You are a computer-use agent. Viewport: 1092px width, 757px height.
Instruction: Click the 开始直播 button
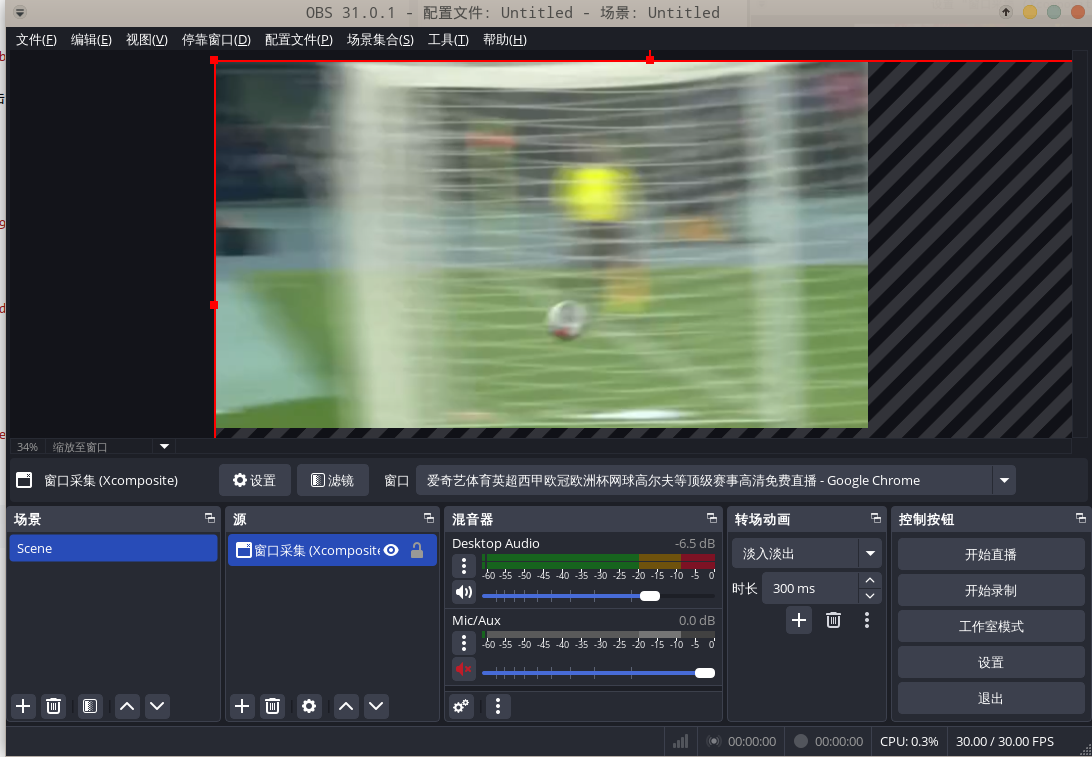tap(990, 554)
